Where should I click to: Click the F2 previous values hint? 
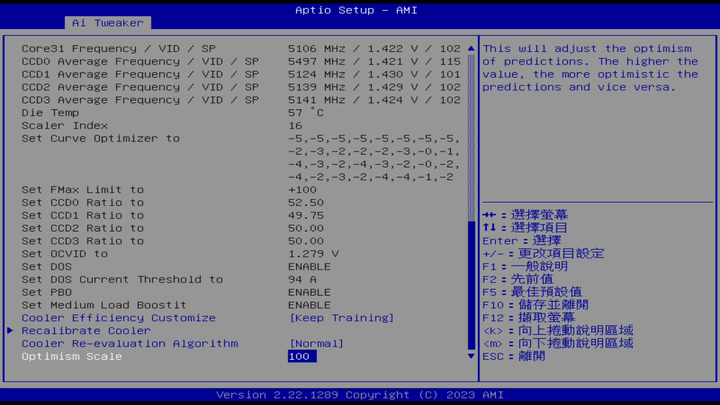(518, 279)
